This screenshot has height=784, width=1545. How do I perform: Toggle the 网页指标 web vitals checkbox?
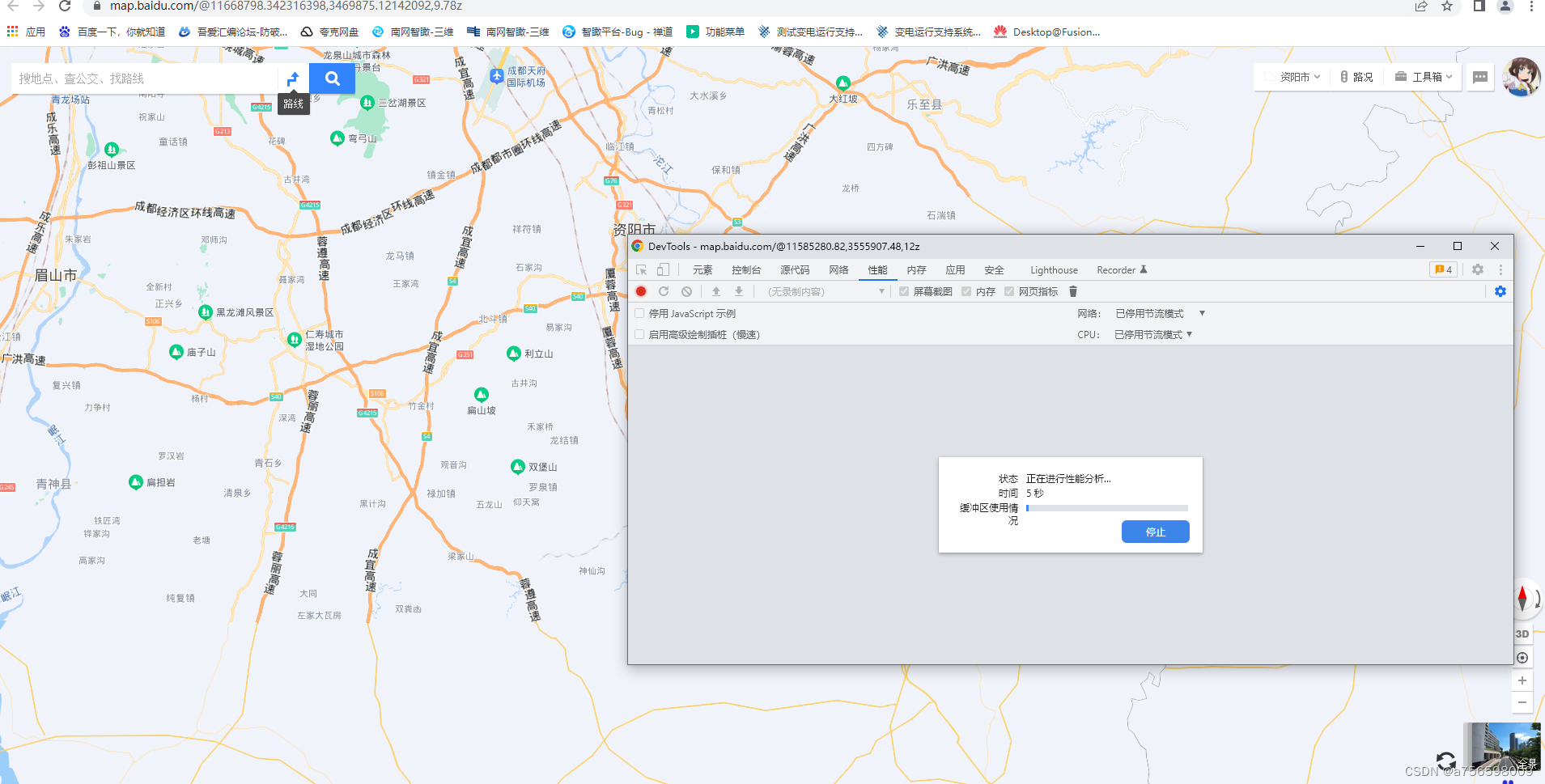[1009, 291]
